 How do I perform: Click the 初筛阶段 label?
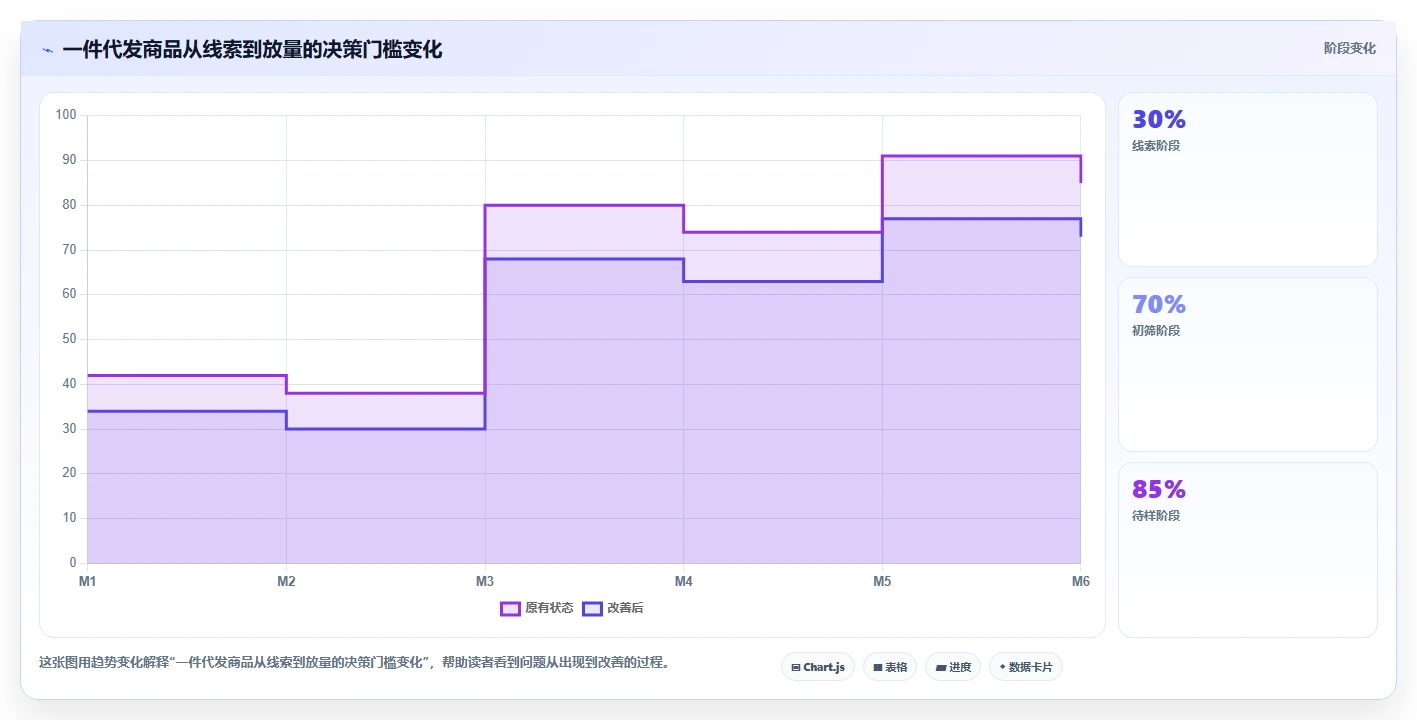point(1156,331)
